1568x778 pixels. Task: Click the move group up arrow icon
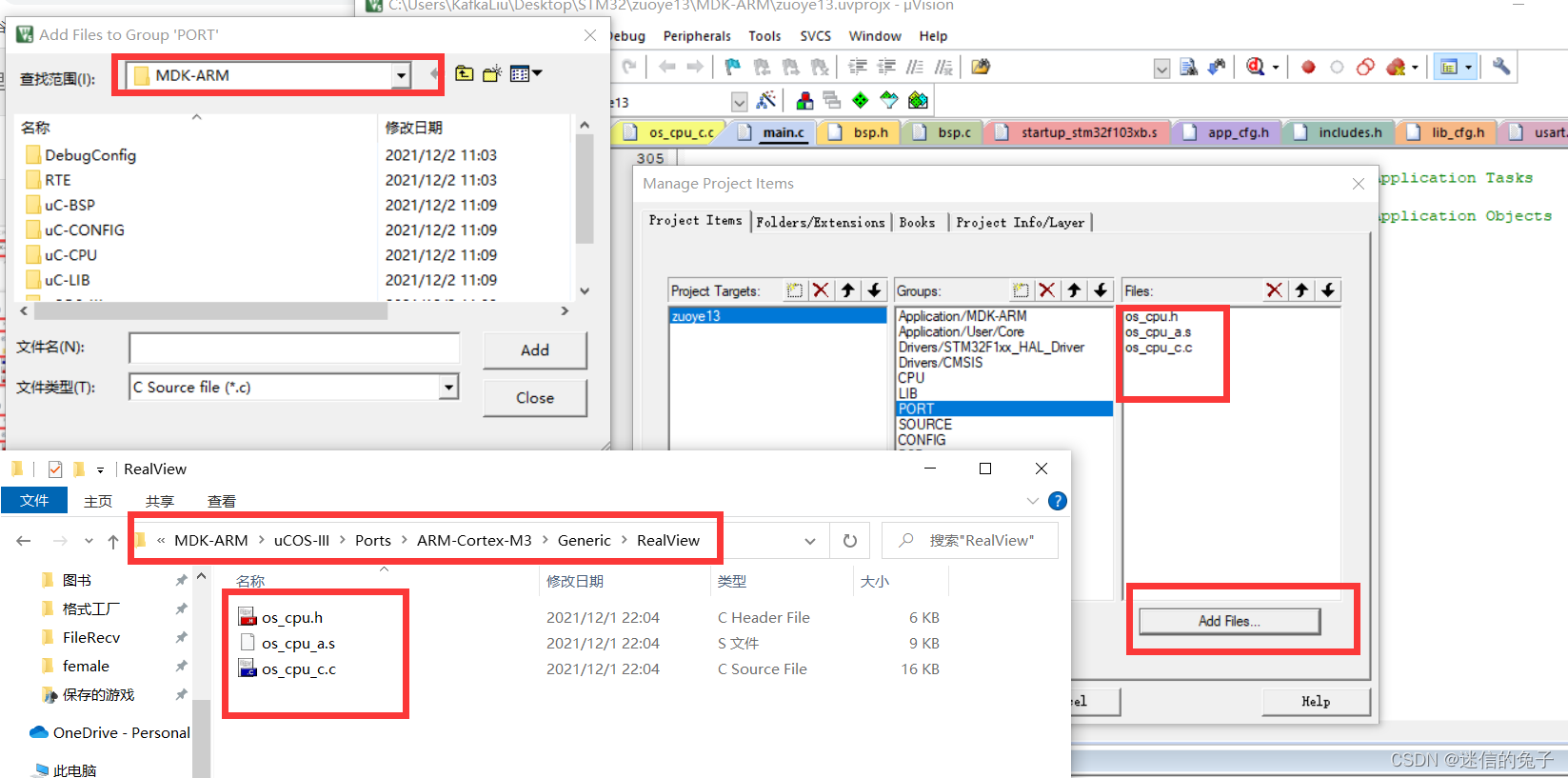1074,290
